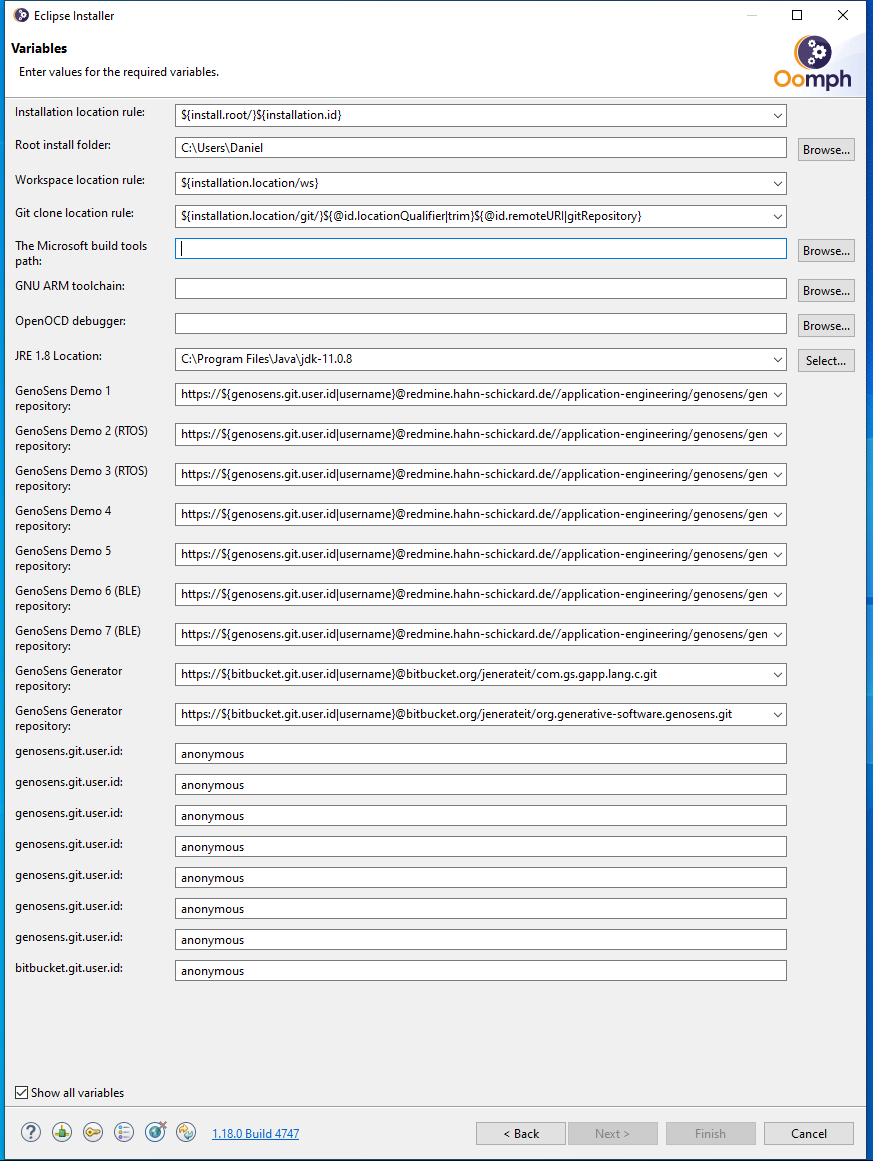
Task: Click the bitbucket.git.user.id anonymous field
Action: pyautogui.click(x=481, y=971)
